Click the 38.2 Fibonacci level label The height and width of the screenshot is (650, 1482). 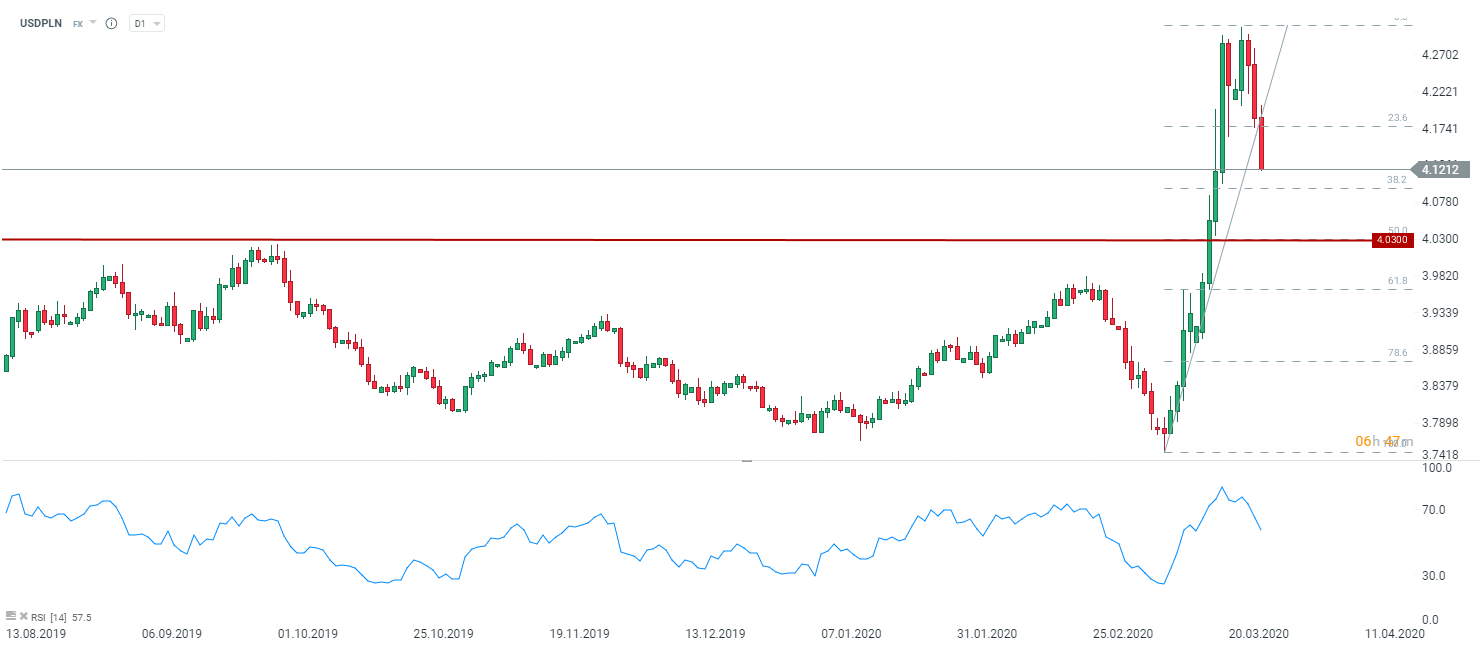tap(1397, 181)
